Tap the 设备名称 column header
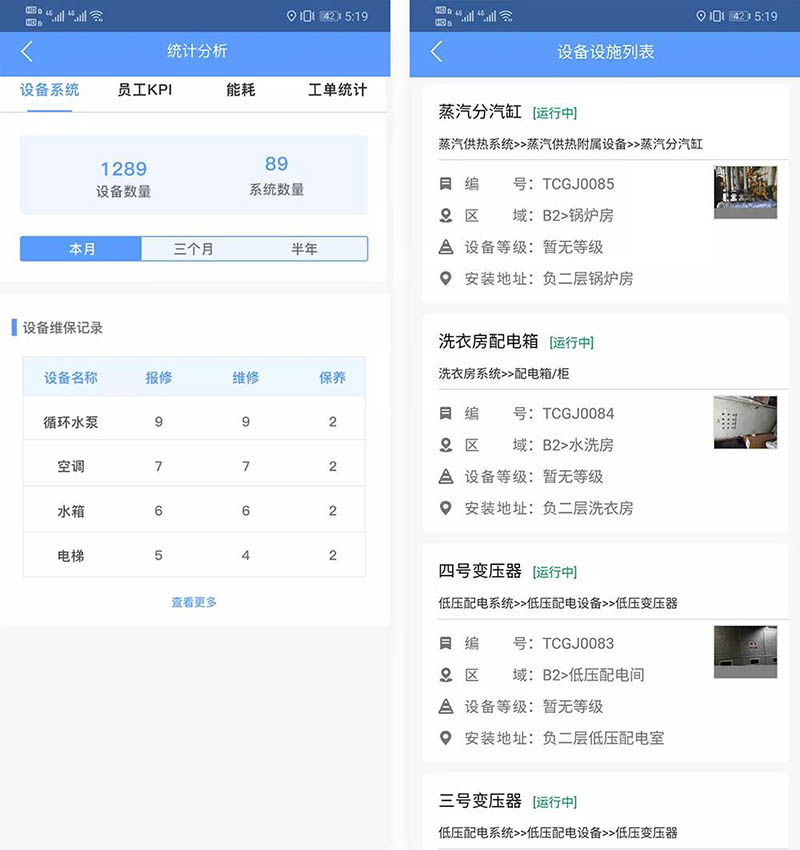 click(70, 377)
